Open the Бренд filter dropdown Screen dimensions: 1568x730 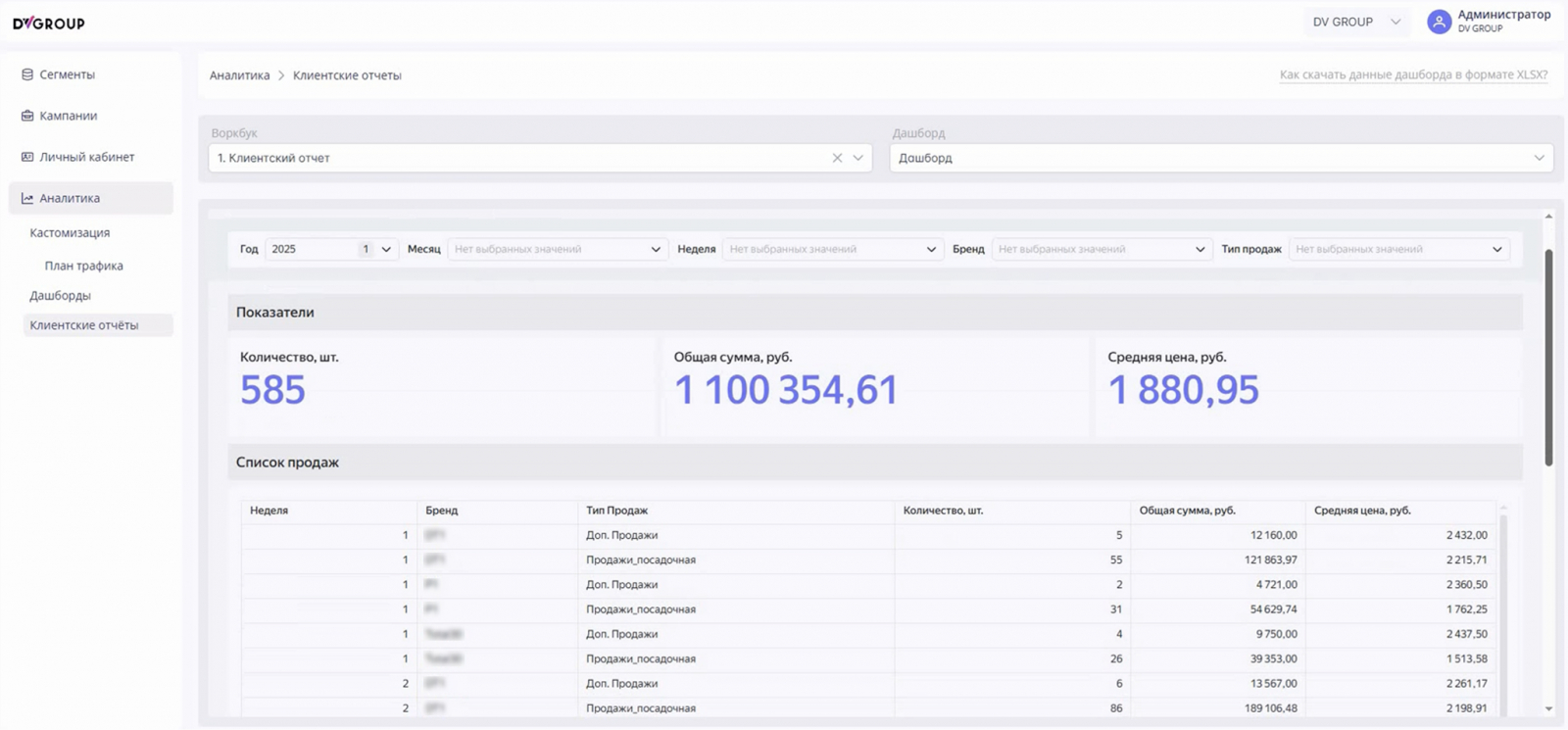[x=1101, y=249]
